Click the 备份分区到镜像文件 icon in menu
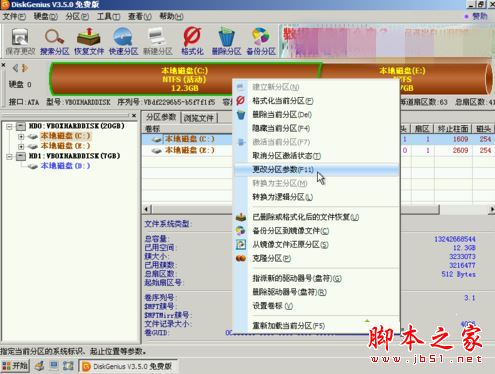The height and width of the screenshot is (374, 495). pos(241,231)
